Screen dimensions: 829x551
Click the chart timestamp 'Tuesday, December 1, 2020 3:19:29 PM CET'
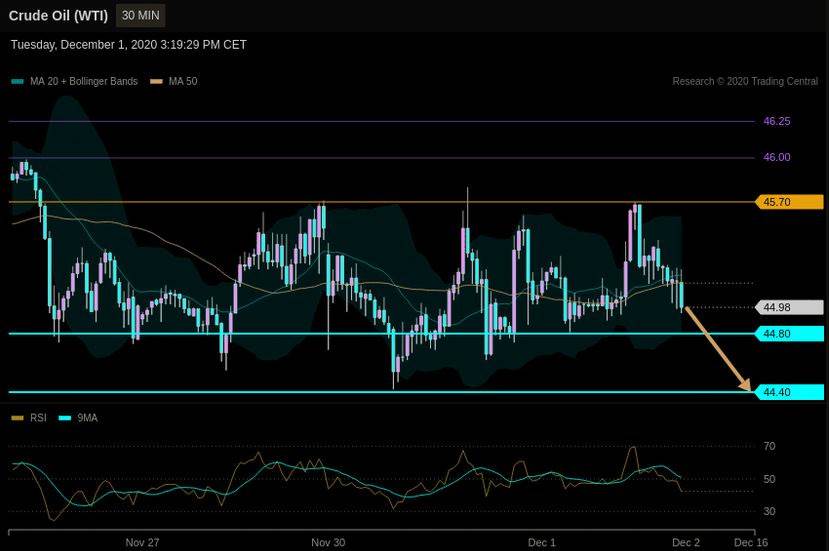tap(128, 45)
